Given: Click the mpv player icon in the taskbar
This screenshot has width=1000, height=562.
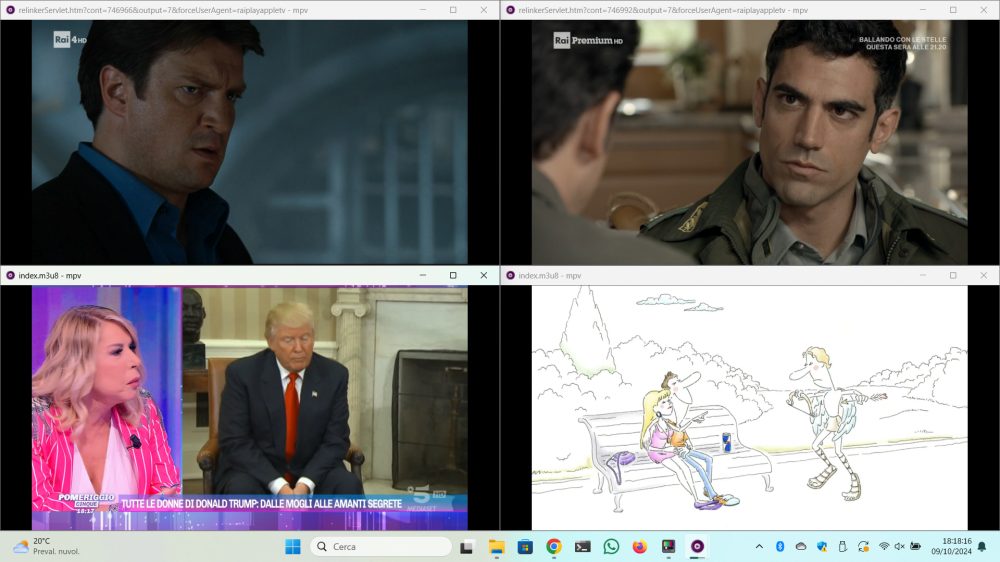Looking at the screenshot, I should tap(697, 547).
